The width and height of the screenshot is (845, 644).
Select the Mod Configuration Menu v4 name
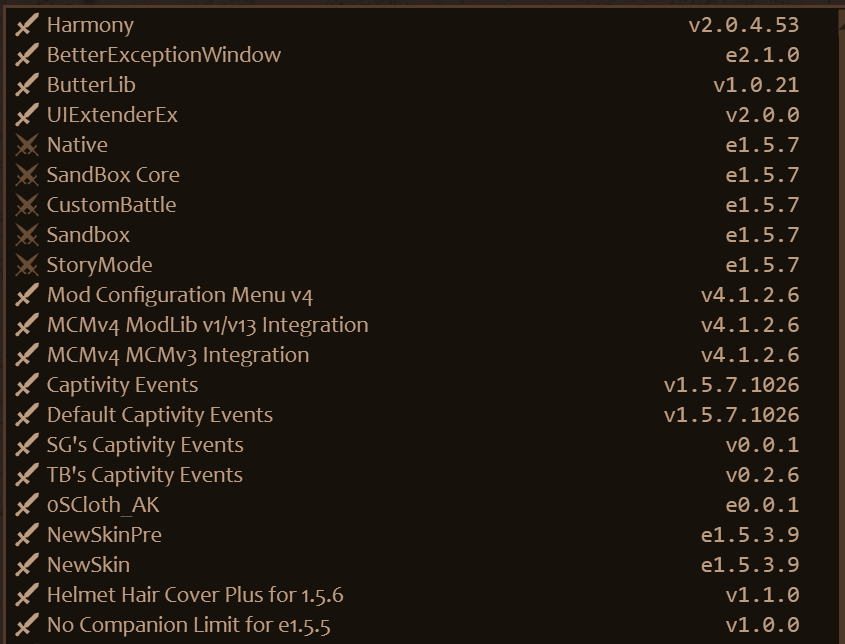coord(179,295)
